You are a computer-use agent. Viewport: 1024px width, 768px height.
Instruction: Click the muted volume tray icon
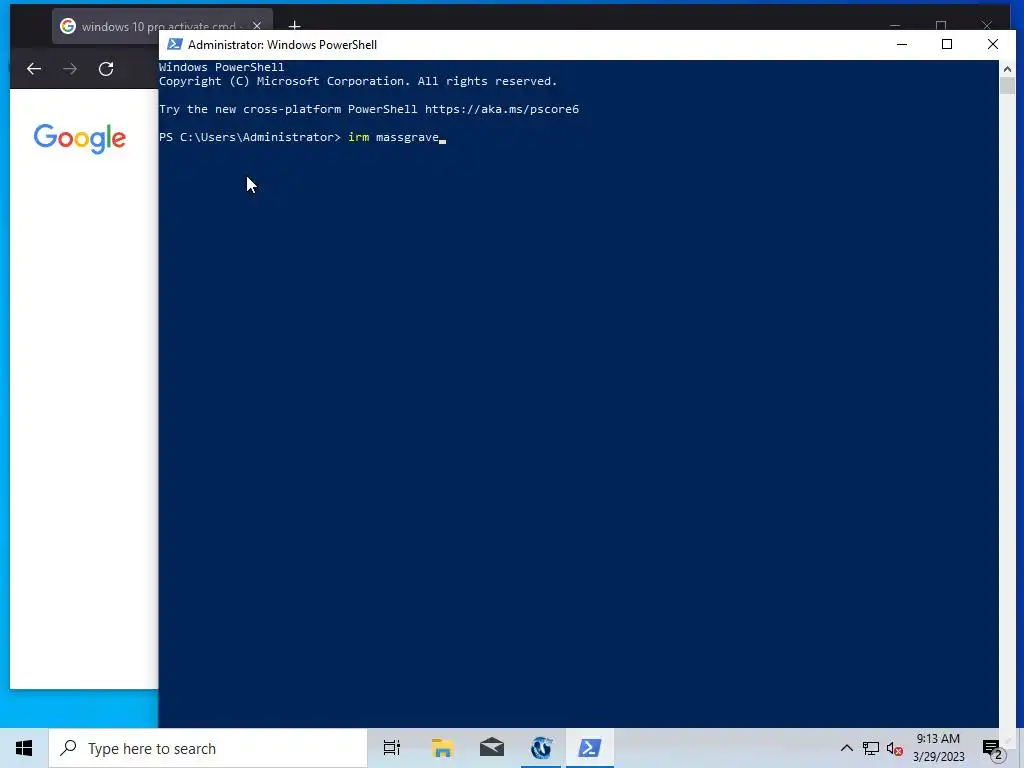click(x=895, y=749)
